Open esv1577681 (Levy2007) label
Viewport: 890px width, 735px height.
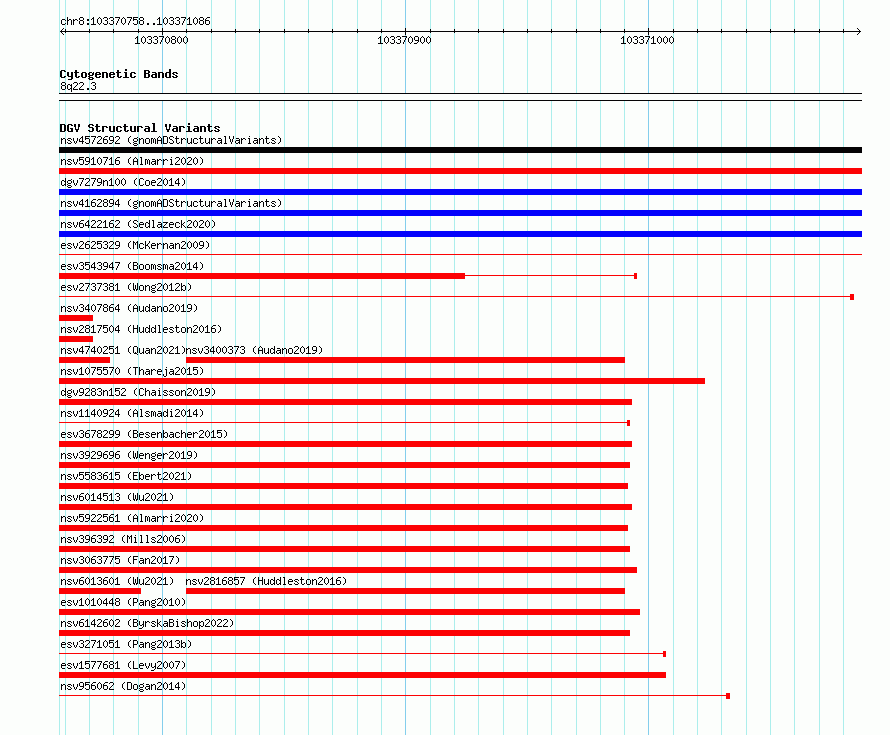pyautogui.click(x=123, y=665)
